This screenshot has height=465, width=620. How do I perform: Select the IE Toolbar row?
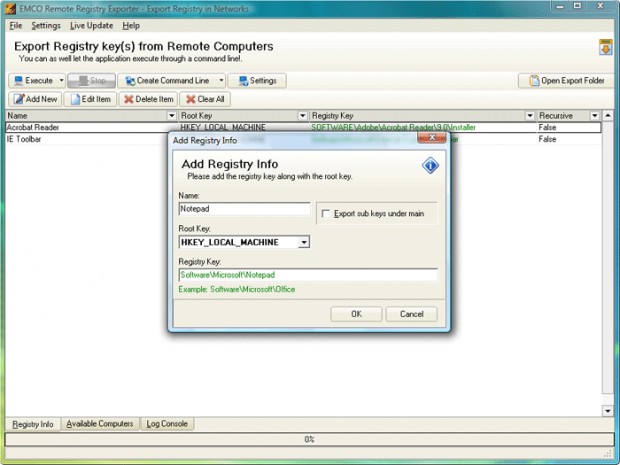point(303,139)
